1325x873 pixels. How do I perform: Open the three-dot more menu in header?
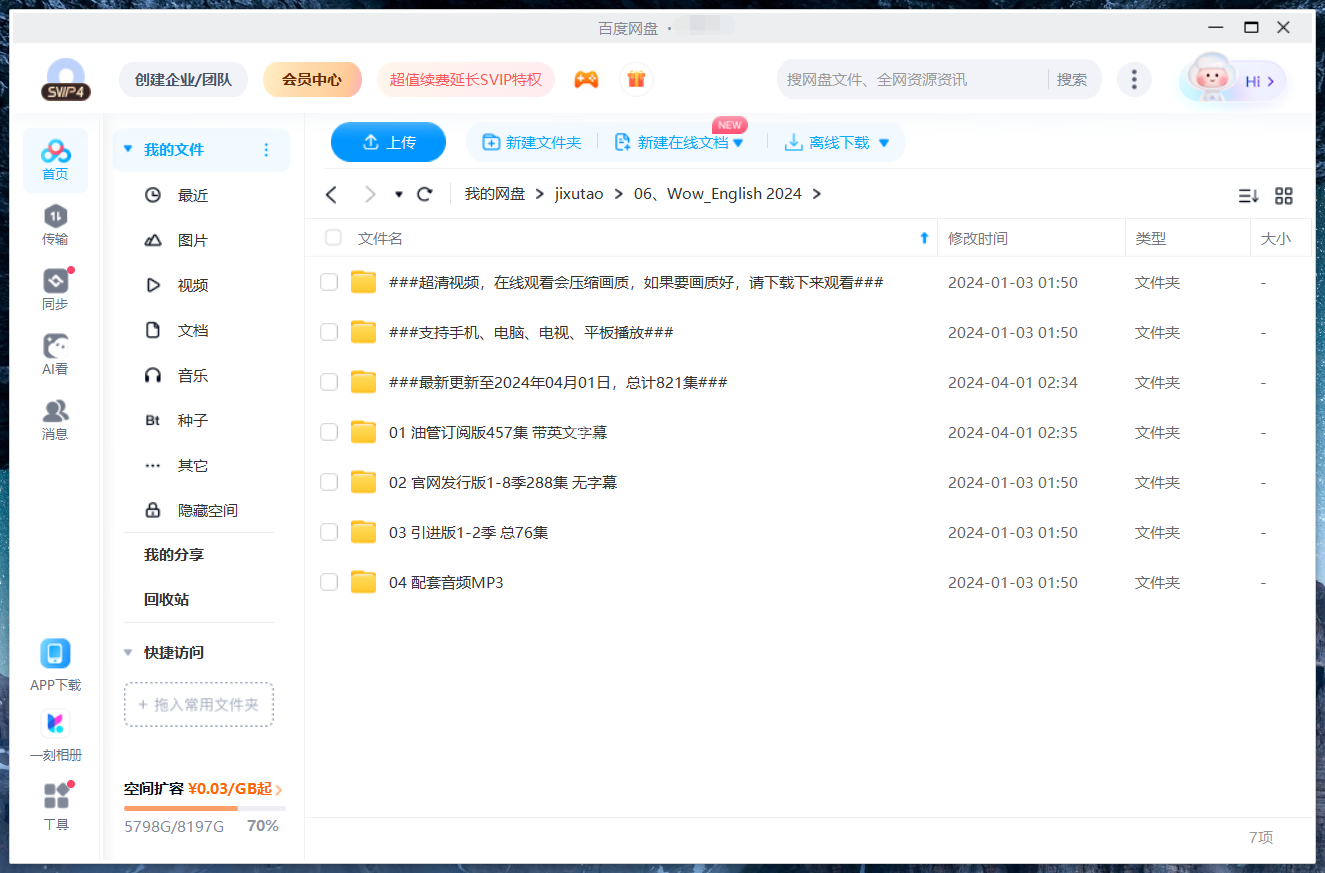click(1133, 80)
